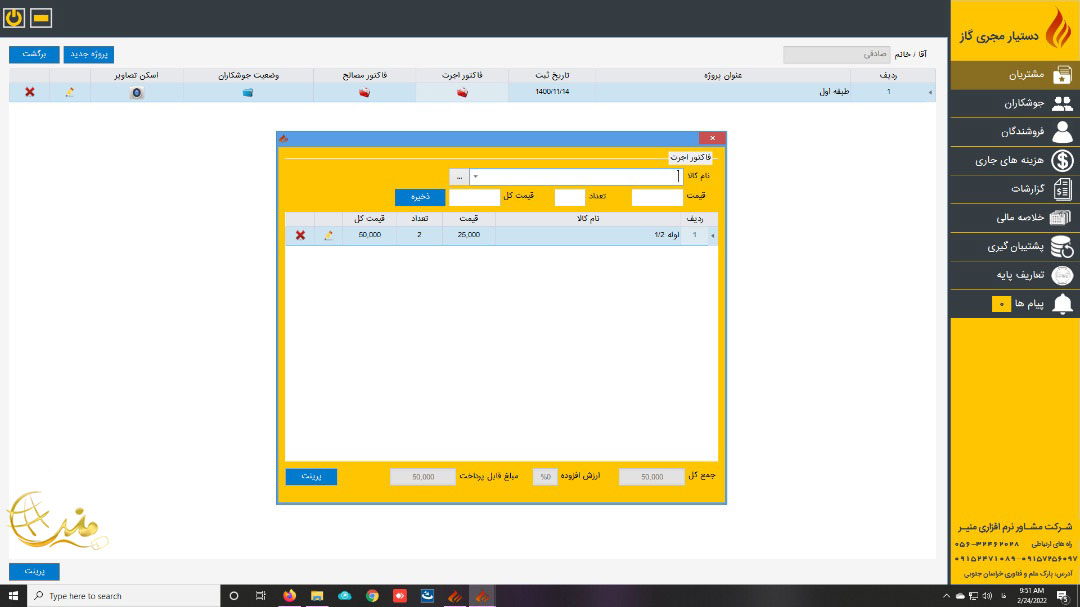The width and height of the screenshot is (1080, 607).
Task: Open the wage invoice (فاکتور اجرت) icon in project row
Action: pos(462,92)
